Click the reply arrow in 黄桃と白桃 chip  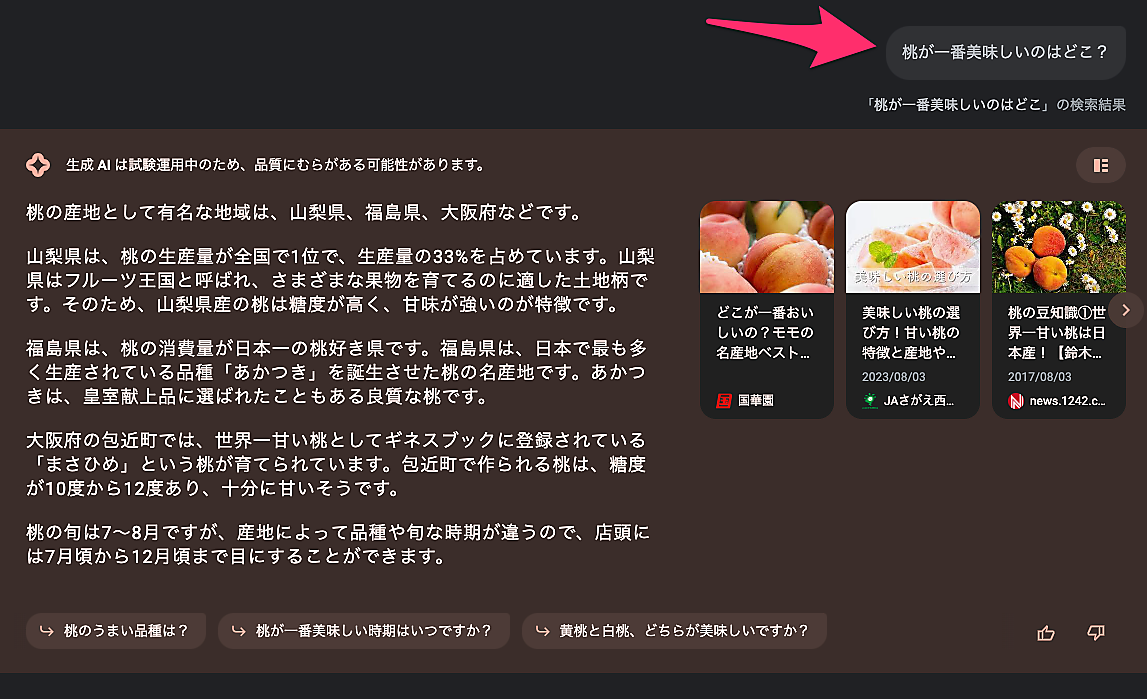click(x=542, y=631)
